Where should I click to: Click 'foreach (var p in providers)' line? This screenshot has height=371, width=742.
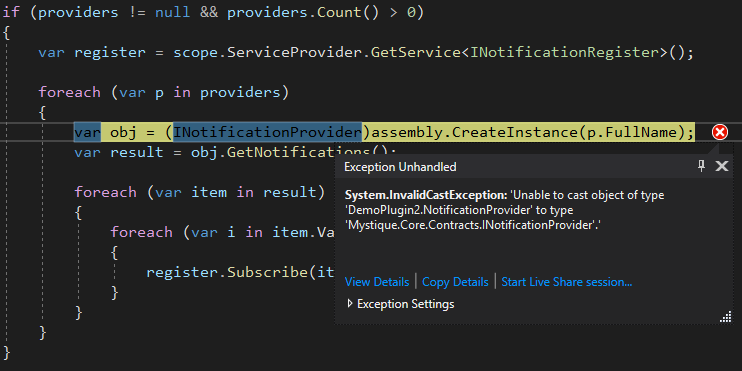coord(163,92)
